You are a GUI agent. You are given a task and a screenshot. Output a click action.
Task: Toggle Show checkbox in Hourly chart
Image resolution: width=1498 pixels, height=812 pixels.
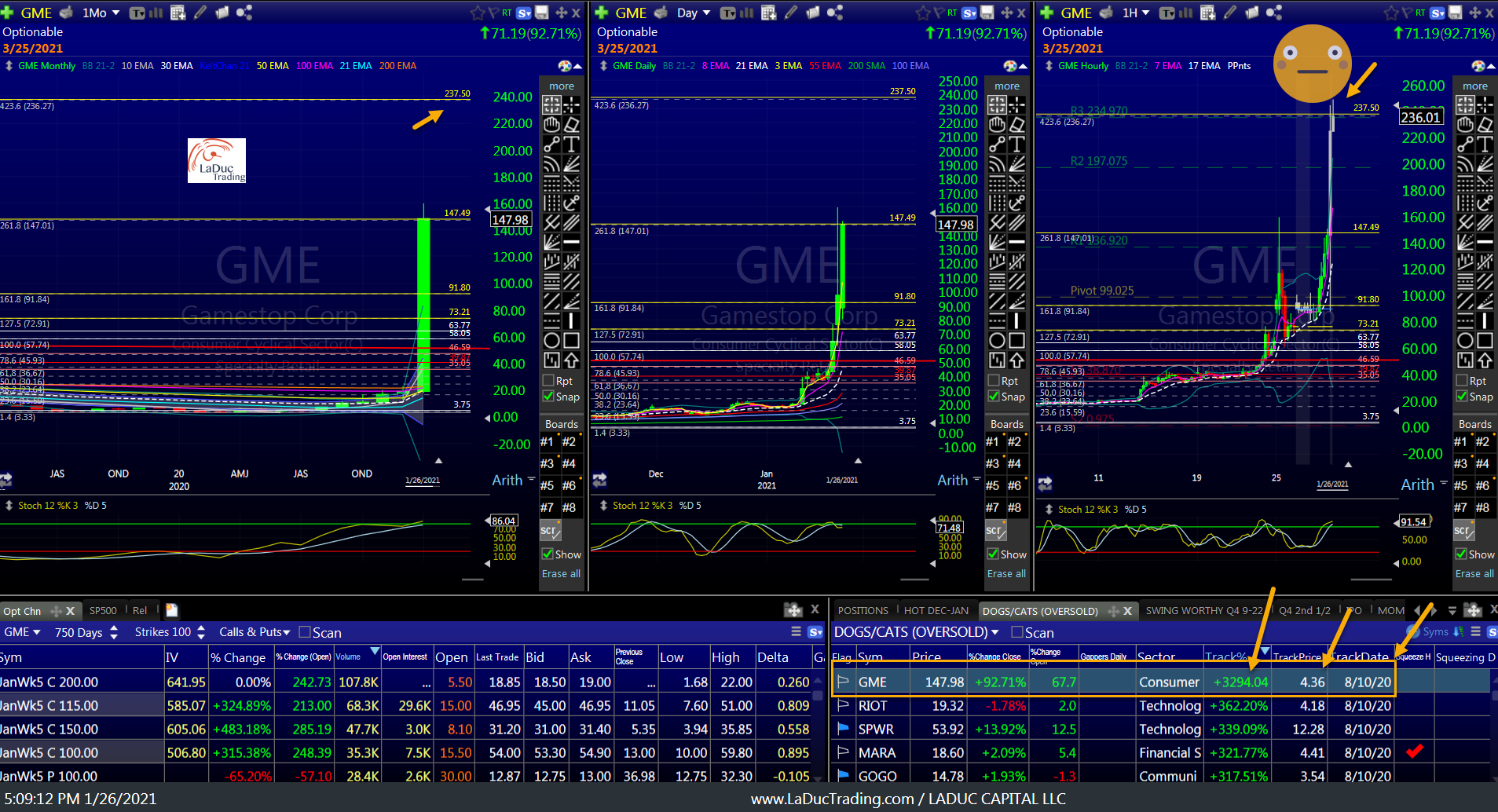pos(1461,554)
